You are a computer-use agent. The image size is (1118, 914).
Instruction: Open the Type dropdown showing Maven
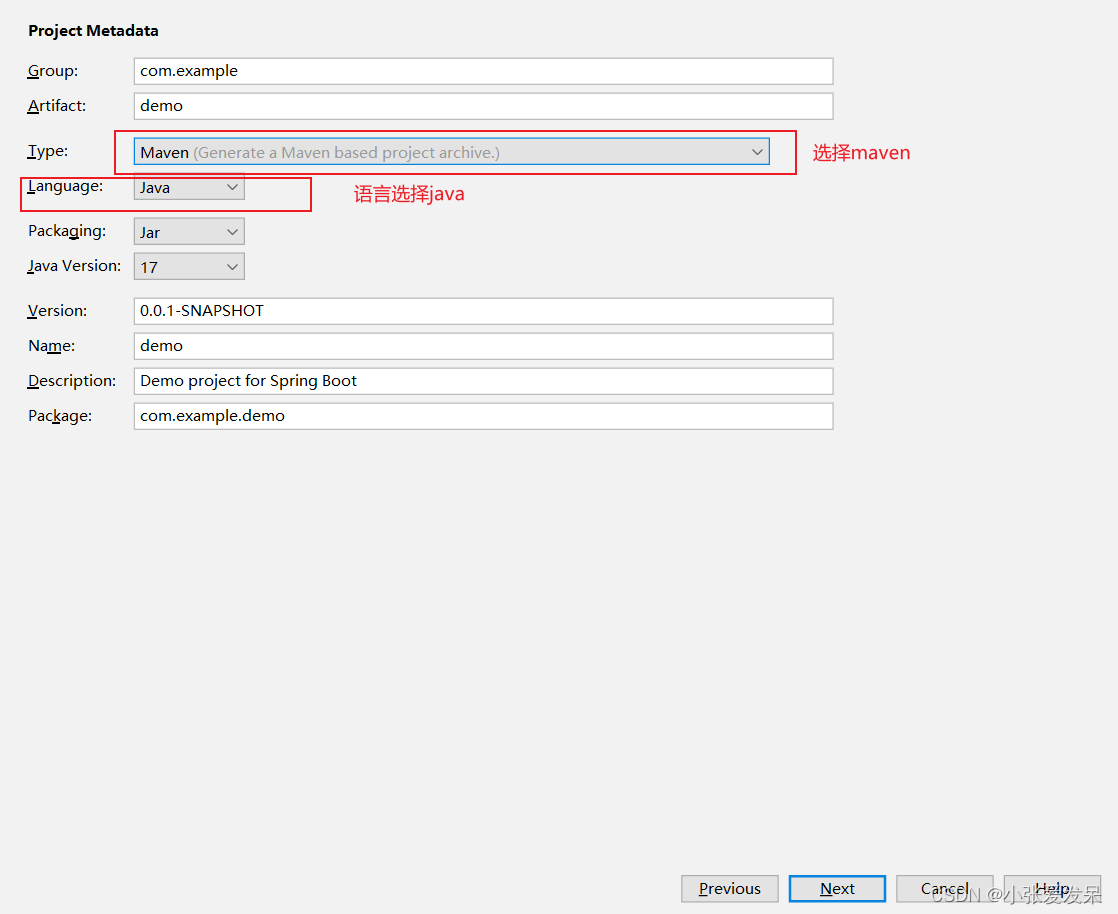450,151
